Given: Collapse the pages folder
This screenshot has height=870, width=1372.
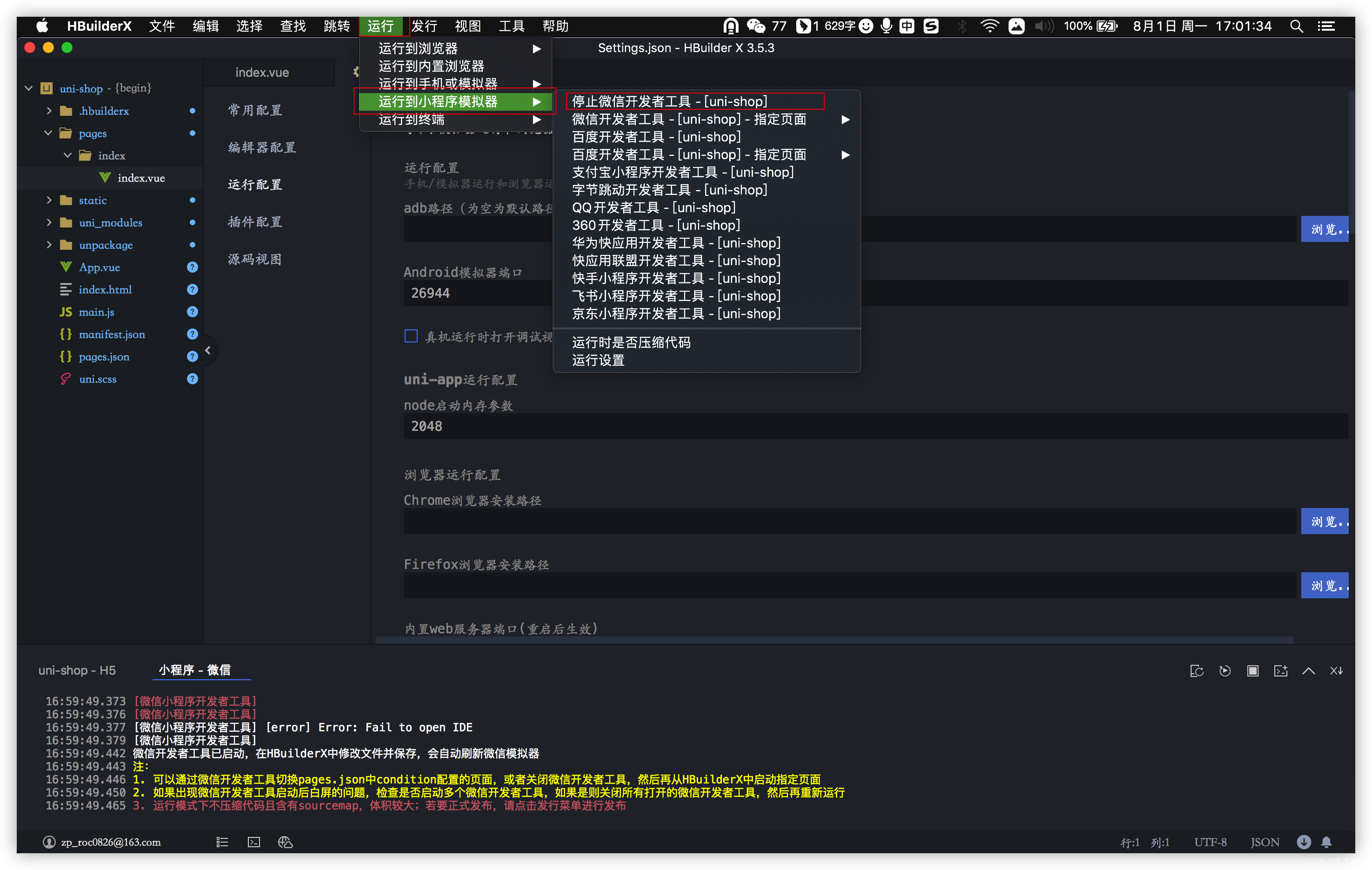Looking at the screenshot, I should 48,133.
